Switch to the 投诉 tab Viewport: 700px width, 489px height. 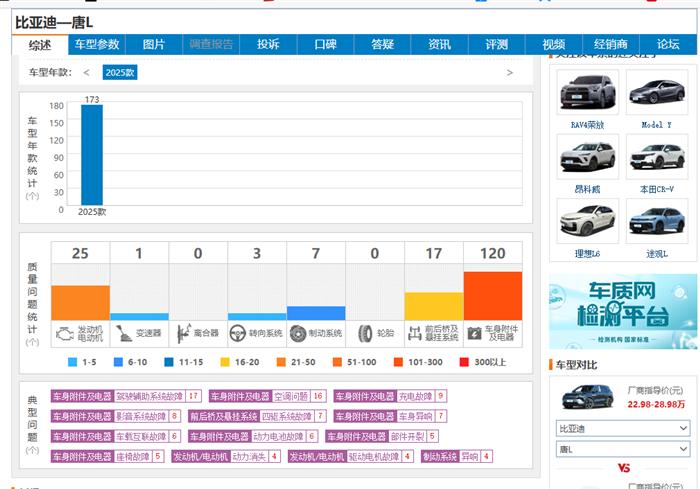point(268,44)
